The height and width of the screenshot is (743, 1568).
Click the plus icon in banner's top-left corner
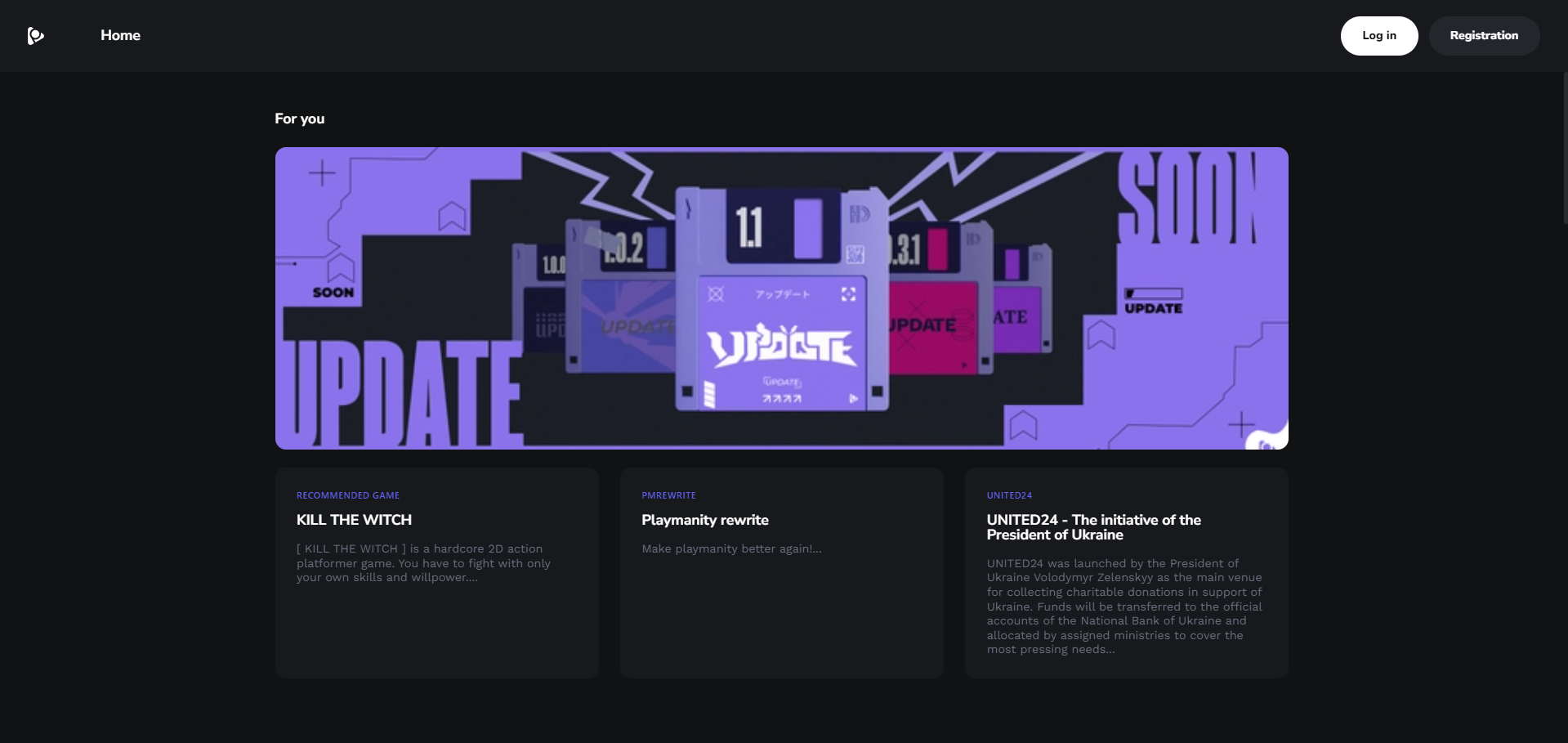322,173
